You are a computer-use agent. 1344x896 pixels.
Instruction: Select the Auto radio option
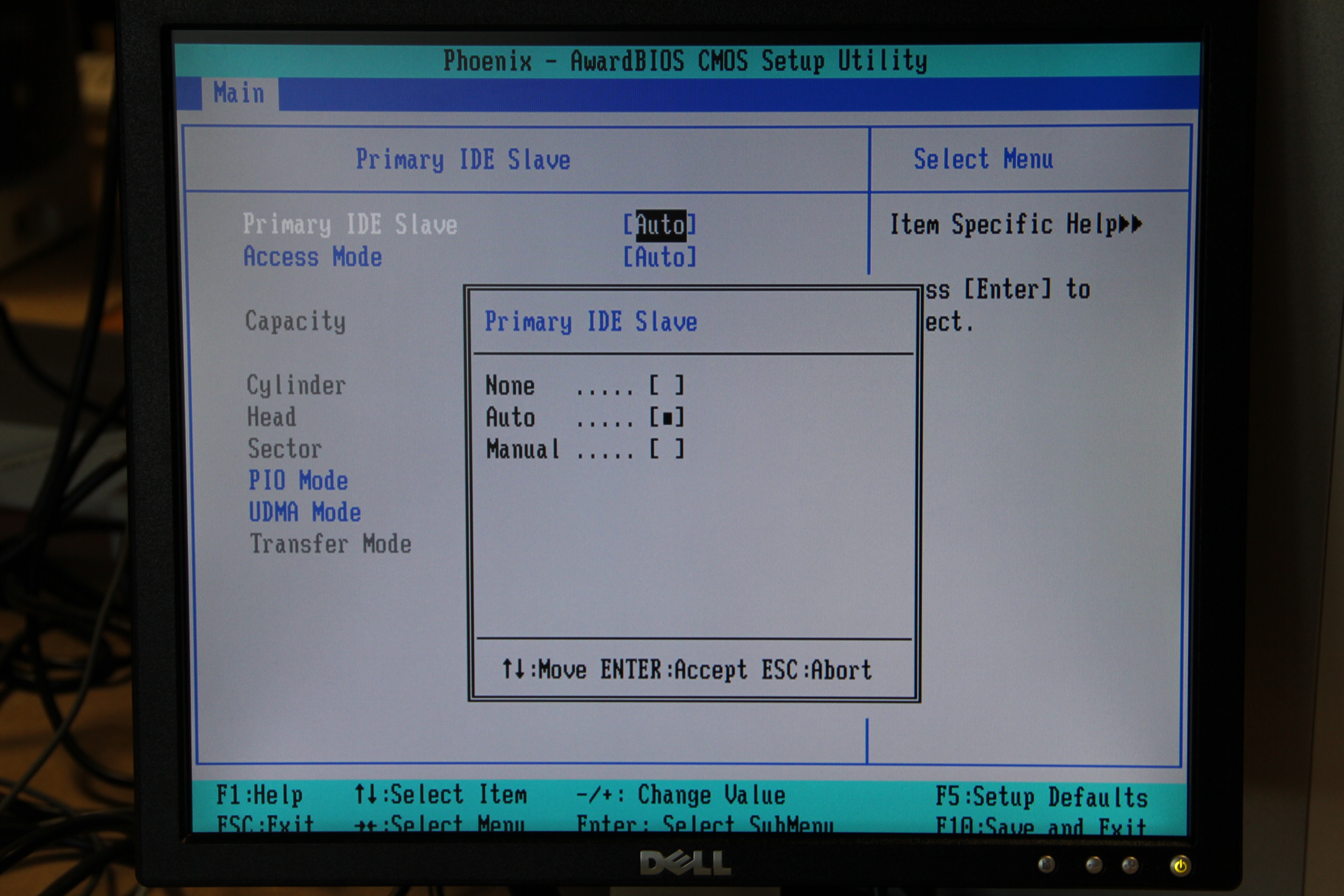pyautogui.click(x=666, y=418)
